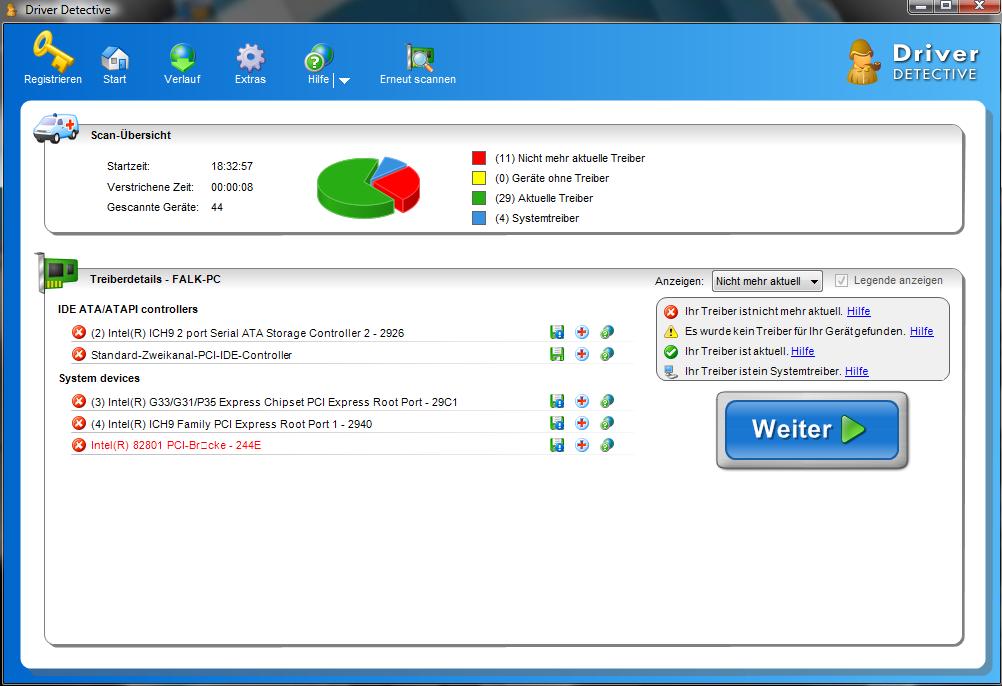1002x686 pixels.
Task: Click red plus icon for ICH9 Root Port 2940
Action: click(582, 423)
